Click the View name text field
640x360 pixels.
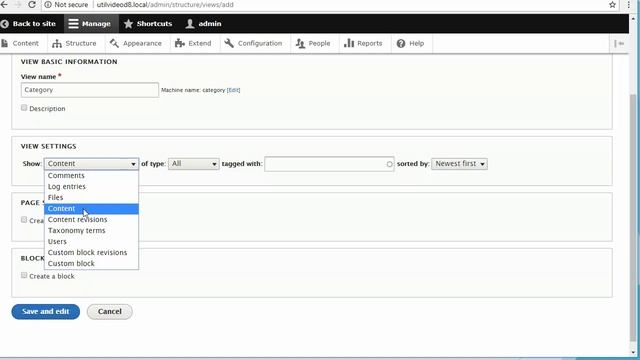[x=90, y=90]
